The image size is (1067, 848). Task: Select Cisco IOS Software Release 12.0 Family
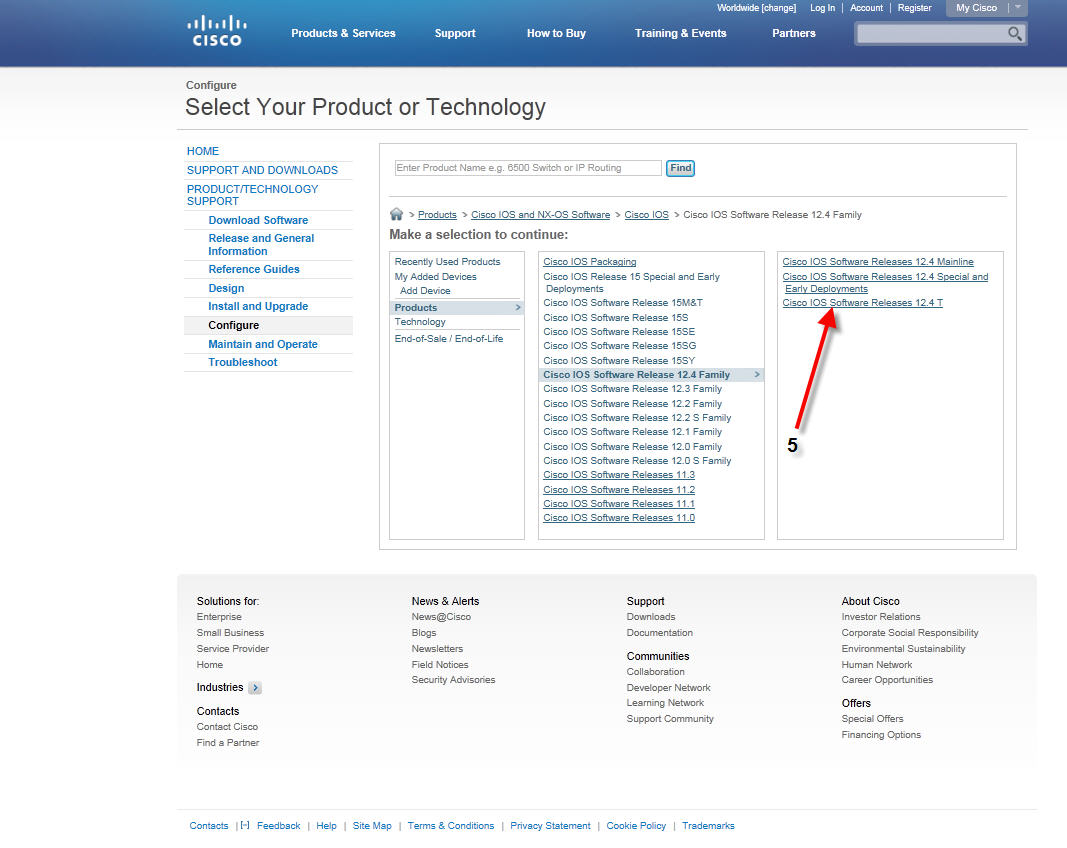(x=632, y=447)
